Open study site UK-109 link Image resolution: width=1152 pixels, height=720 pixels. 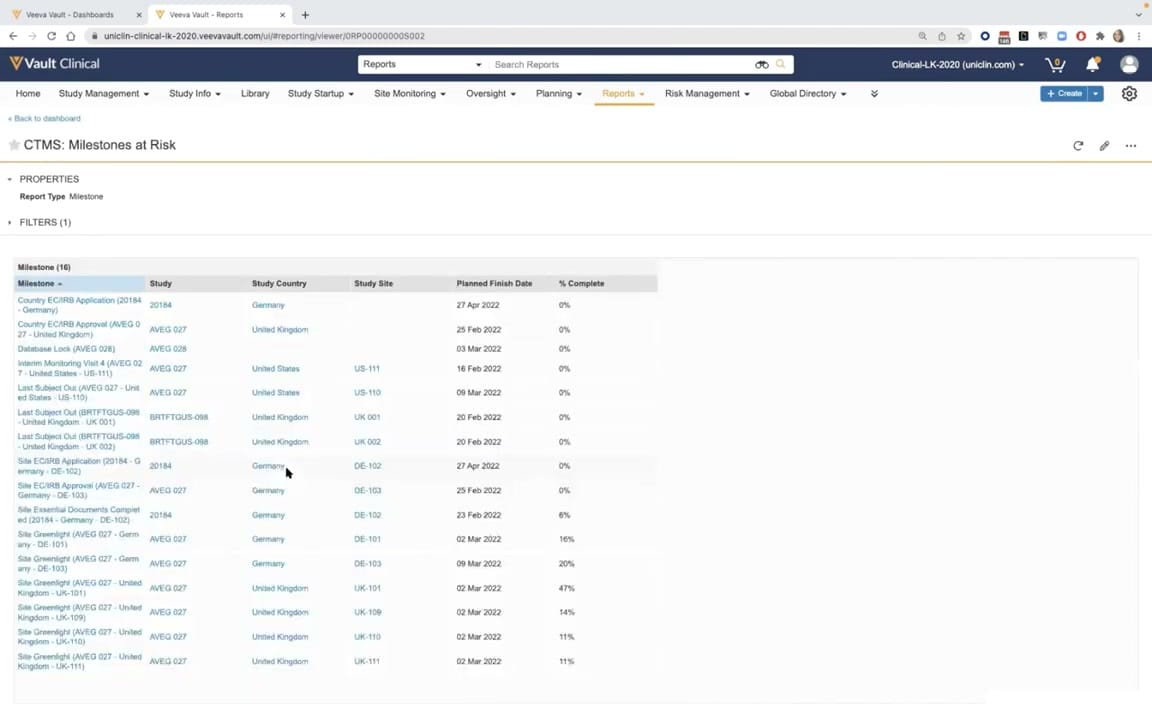pyautogui.click(x=367, y=612)
